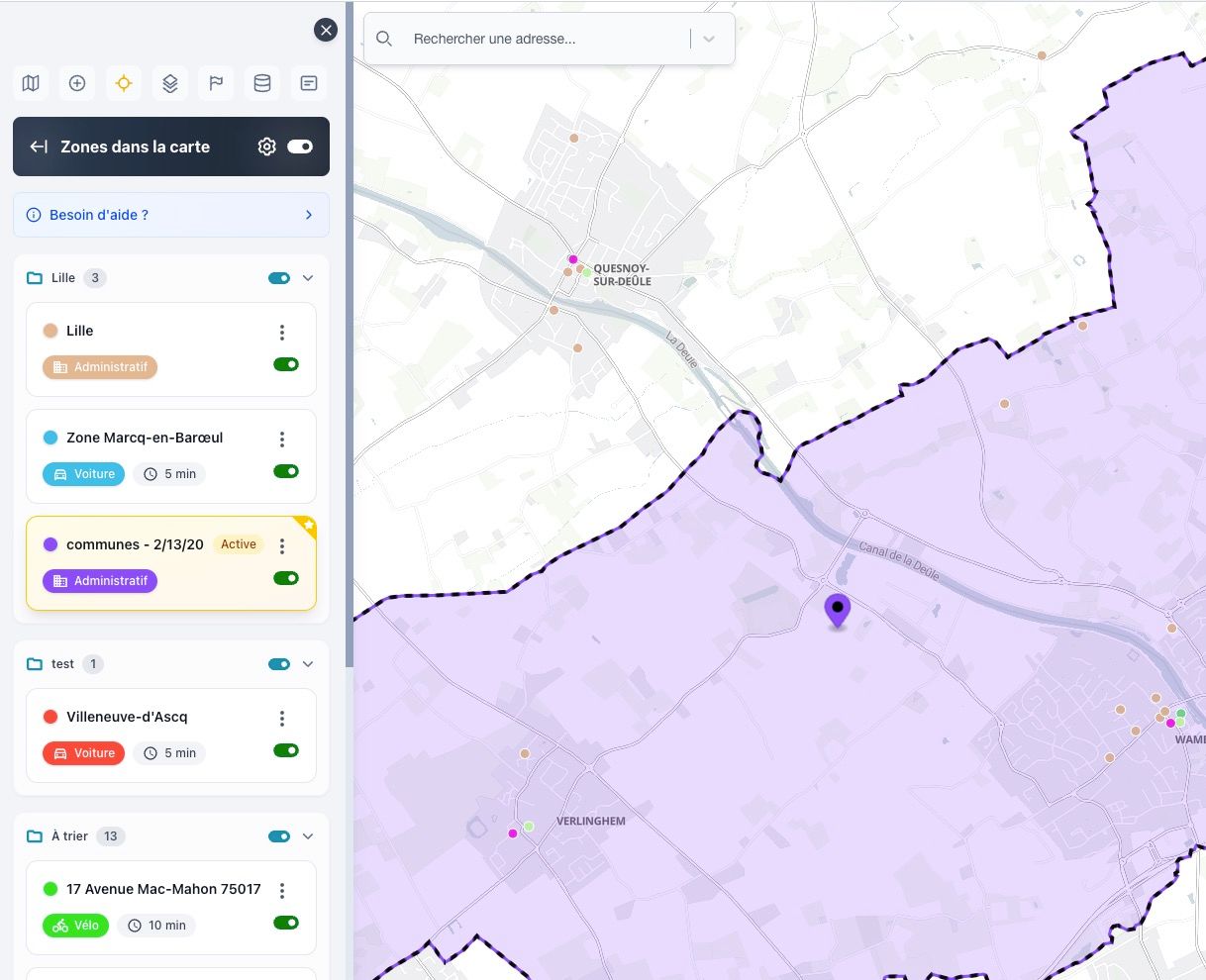This screenshot has width=1206, height=980.
Task: Click the flag icon in toolbar
Action: (x=216, y=83)
